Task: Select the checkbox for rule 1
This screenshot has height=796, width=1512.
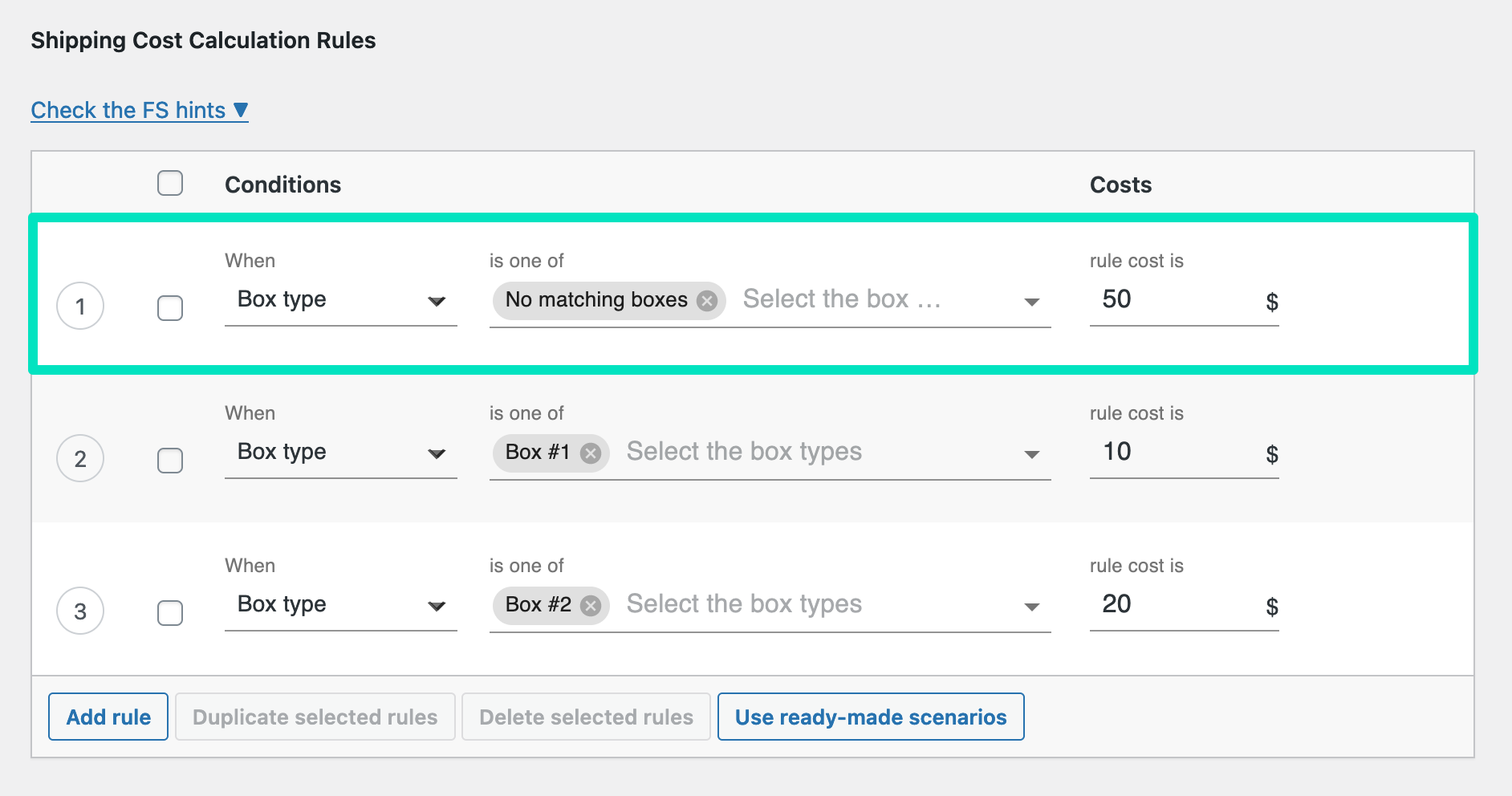Action: (x=170, y=307)
